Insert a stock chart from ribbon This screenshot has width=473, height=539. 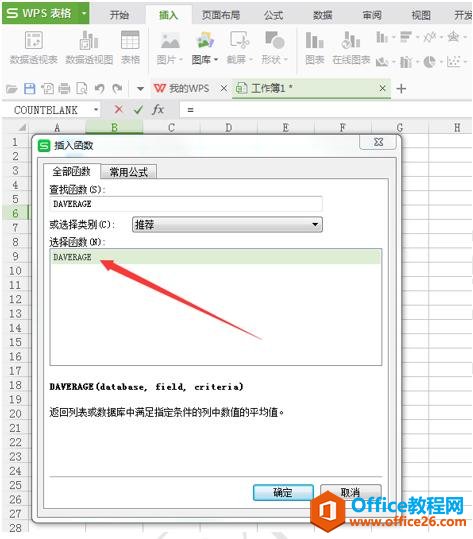409,62
